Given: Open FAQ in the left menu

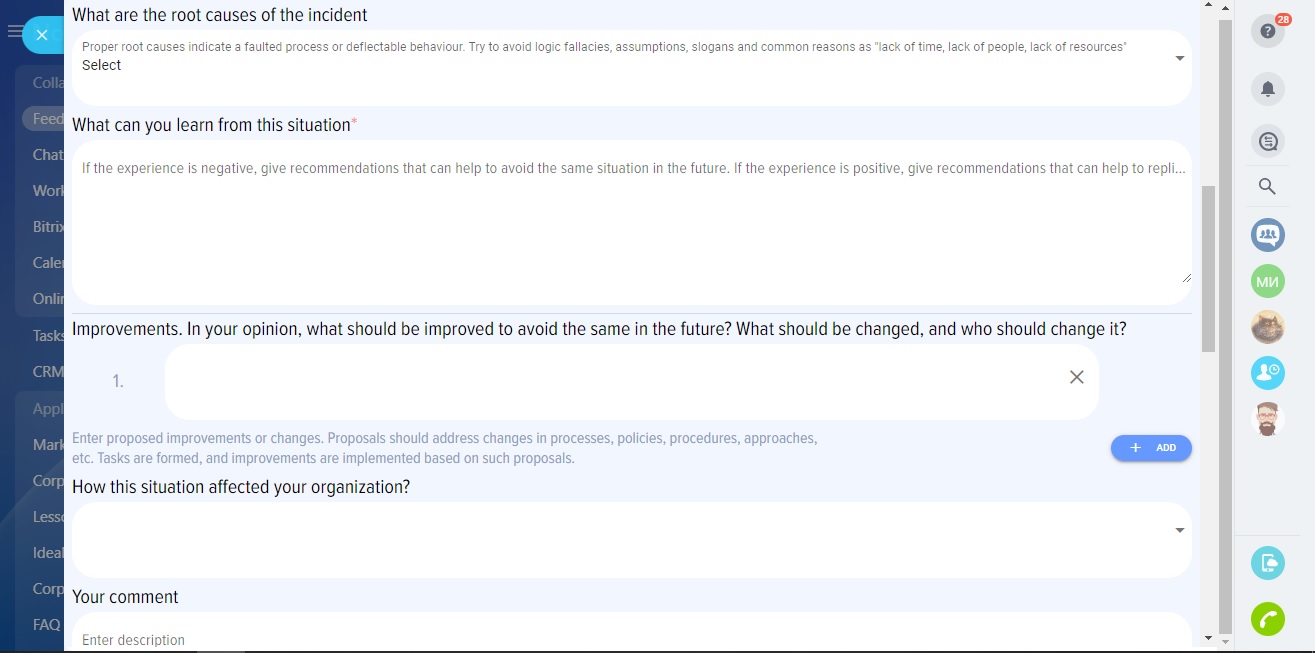Looking at the screenshot, I should [46, 624].
